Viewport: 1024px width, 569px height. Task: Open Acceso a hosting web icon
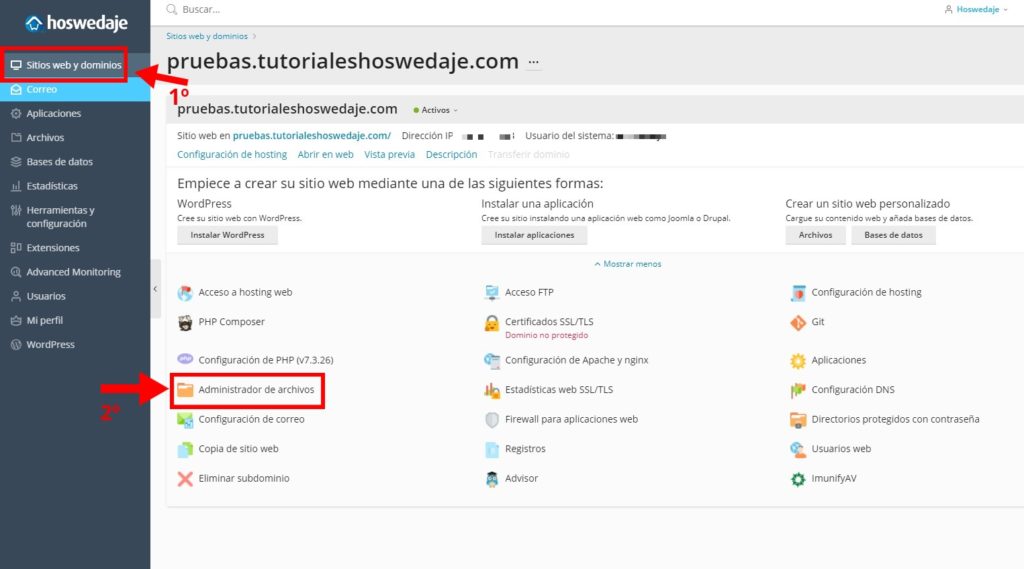point(185,293)
